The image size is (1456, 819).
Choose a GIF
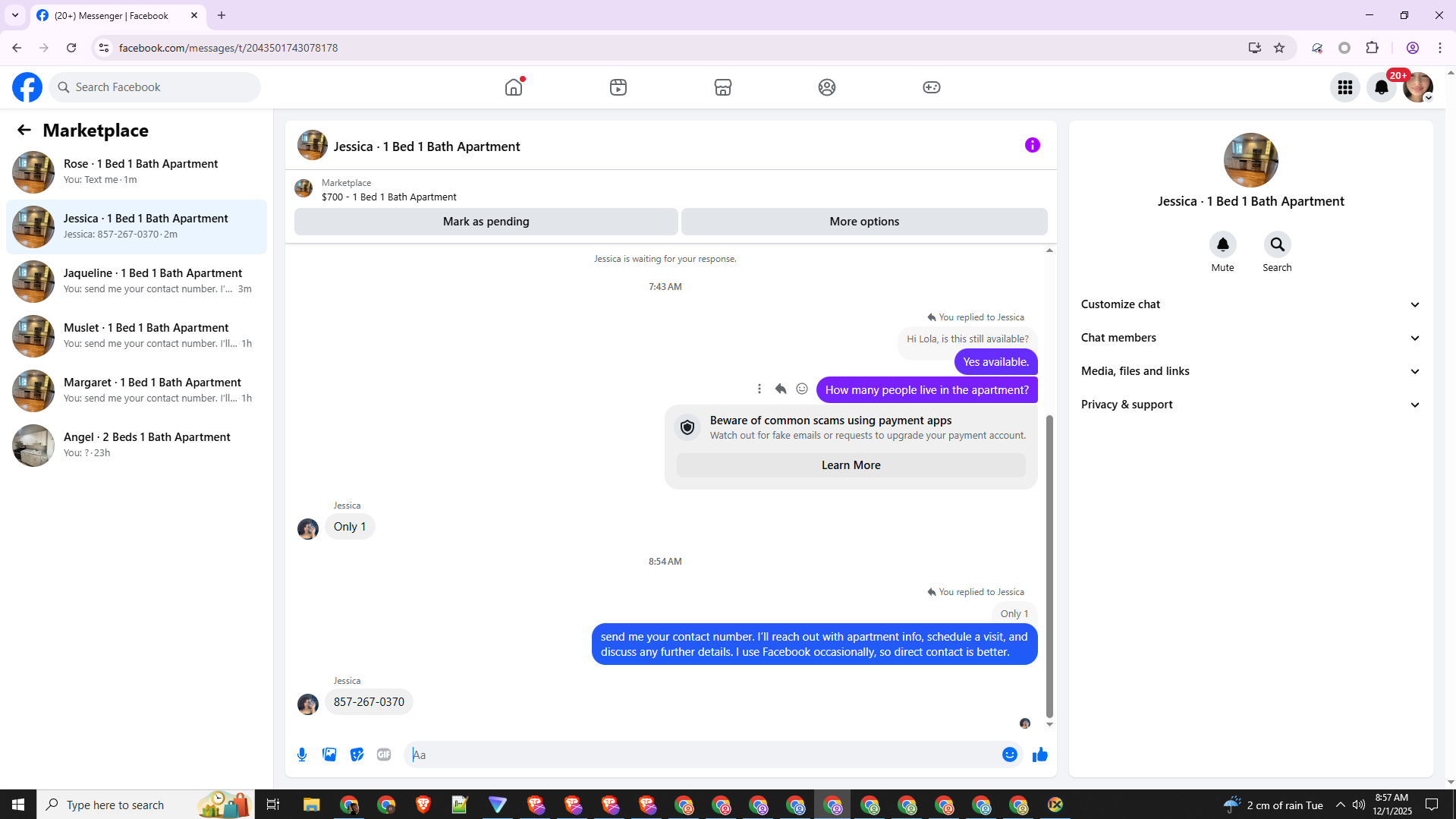coord(384,754)
